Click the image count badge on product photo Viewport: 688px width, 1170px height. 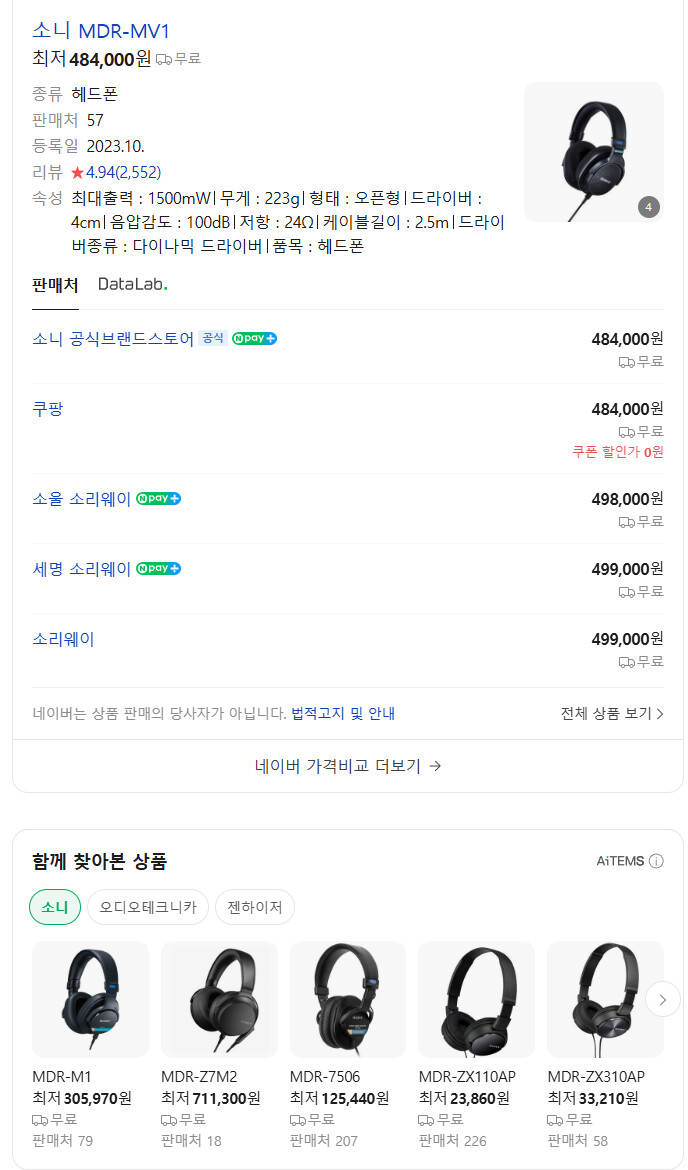(648, 207)
